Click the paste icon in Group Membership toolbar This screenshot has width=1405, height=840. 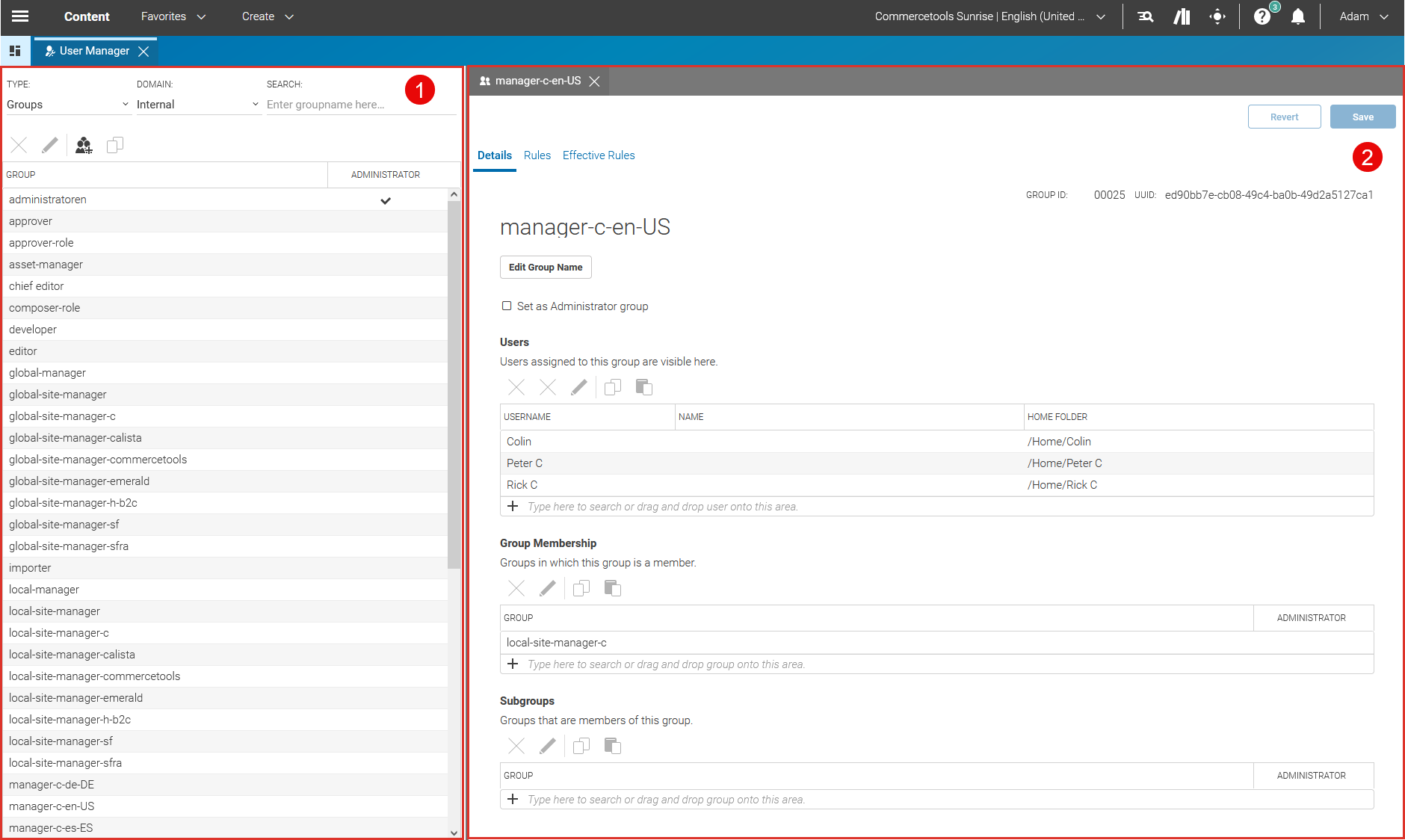point(612,588)
